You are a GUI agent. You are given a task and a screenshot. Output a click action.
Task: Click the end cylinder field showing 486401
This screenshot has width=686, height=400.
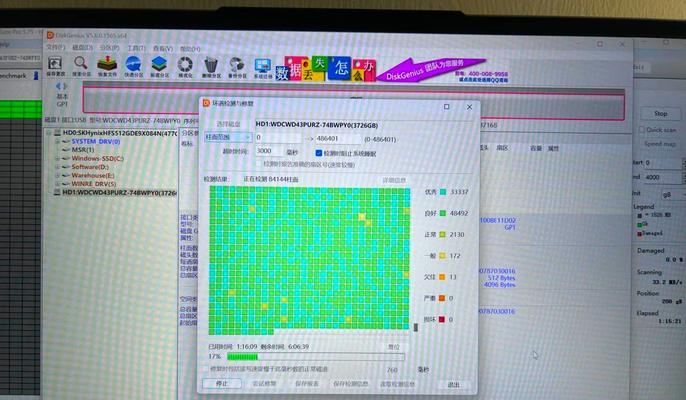pyautogui.click(x=338, y=138)
